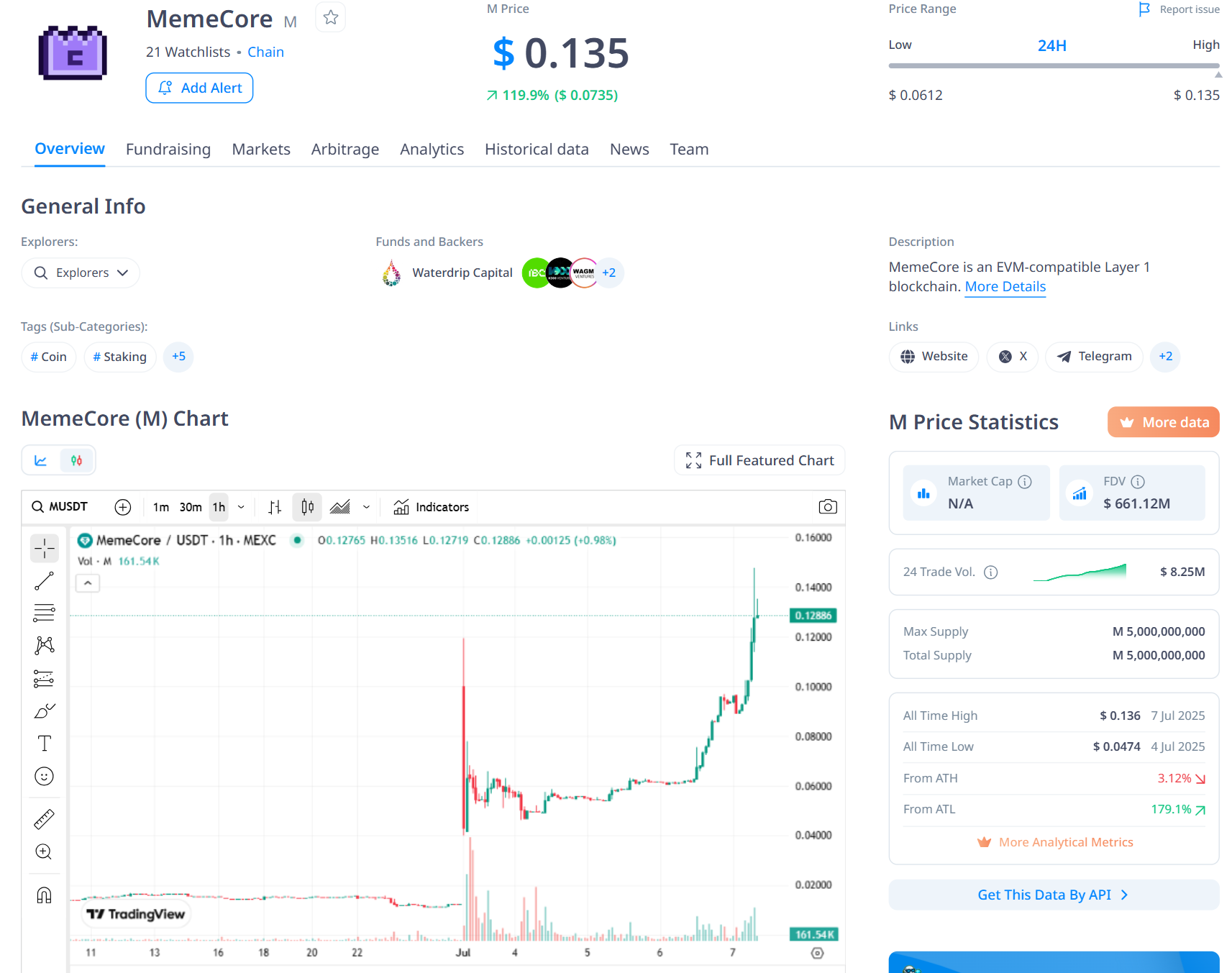Select bar chart style icon
The image size is (1232, 973).
coord(275,507)
